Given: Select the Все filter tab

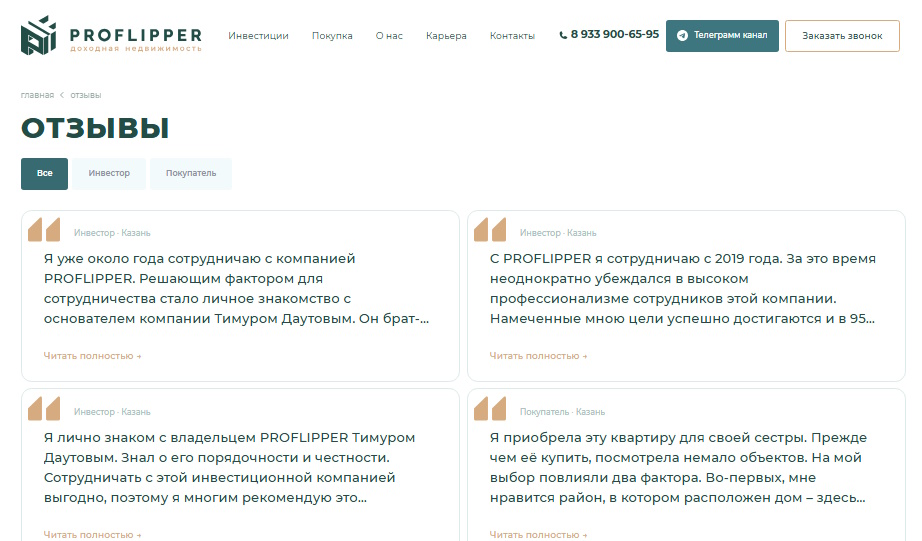Looking at the screenshot, I should click(x=44, y=173).
